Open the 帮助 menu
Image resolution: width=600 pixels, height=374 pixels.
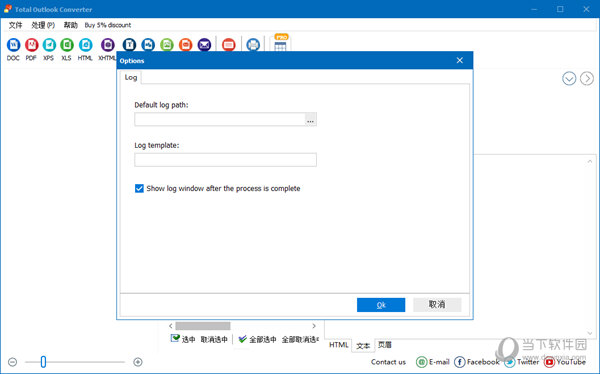[70, 25]
